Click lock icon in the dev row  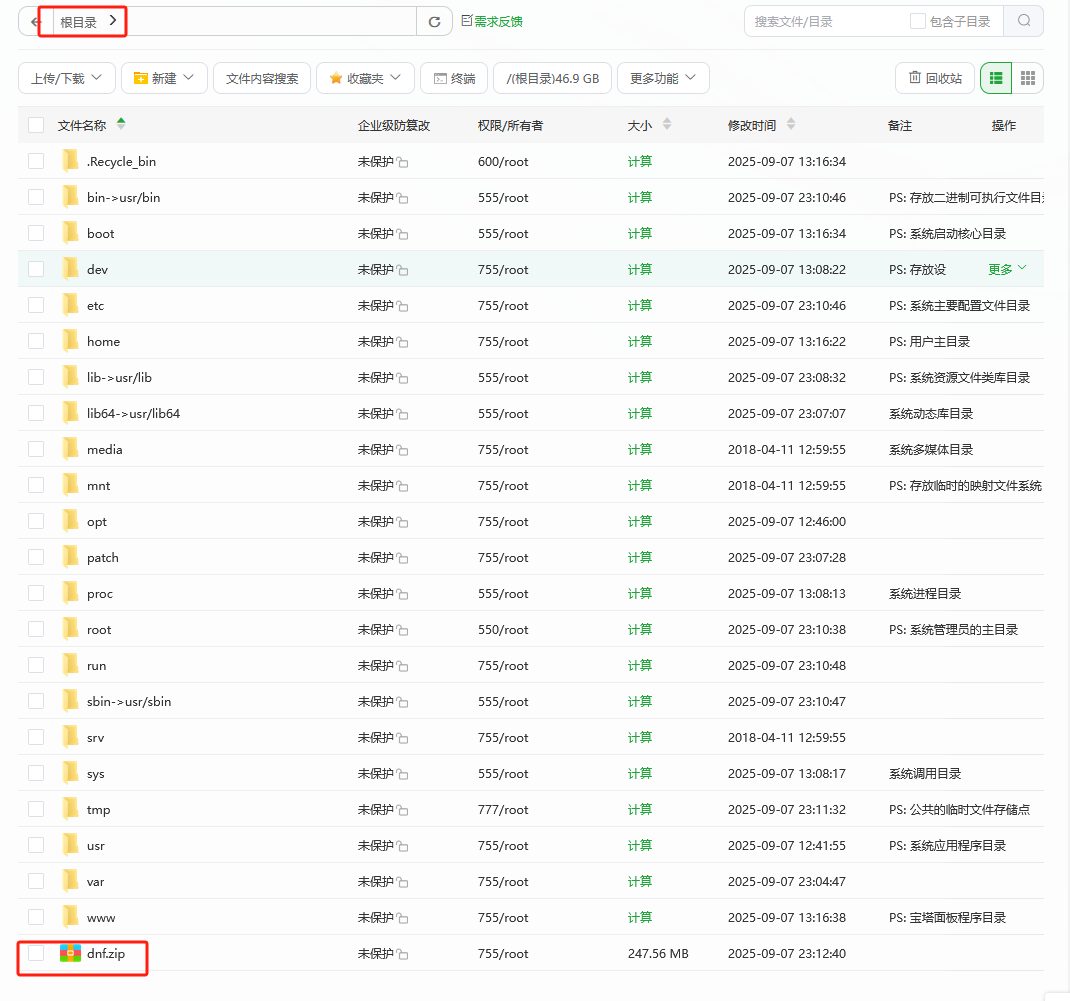coord(403,270)
